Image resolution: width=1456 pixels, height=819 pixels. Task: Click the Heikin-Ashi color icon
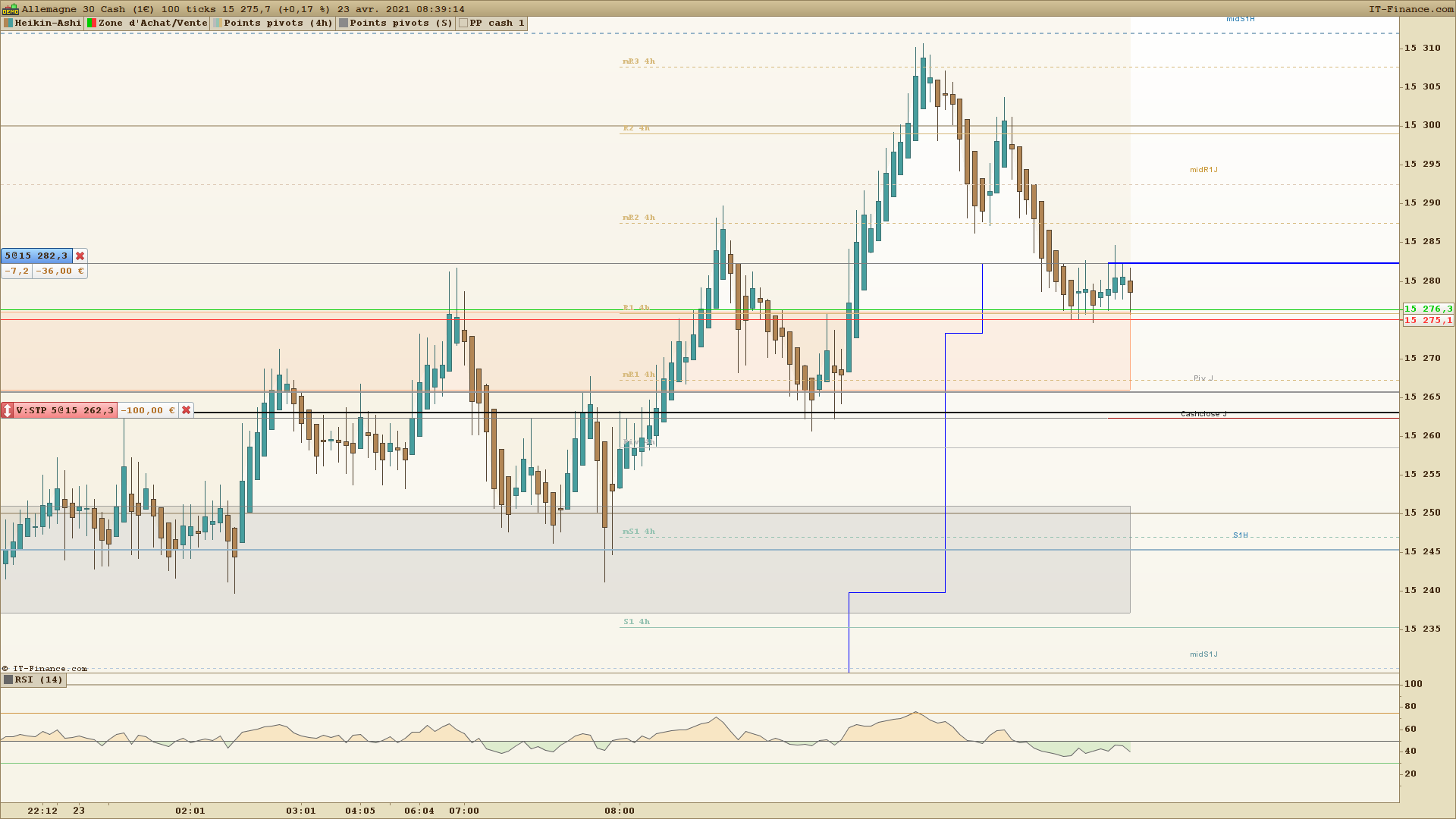pos(8,24)
